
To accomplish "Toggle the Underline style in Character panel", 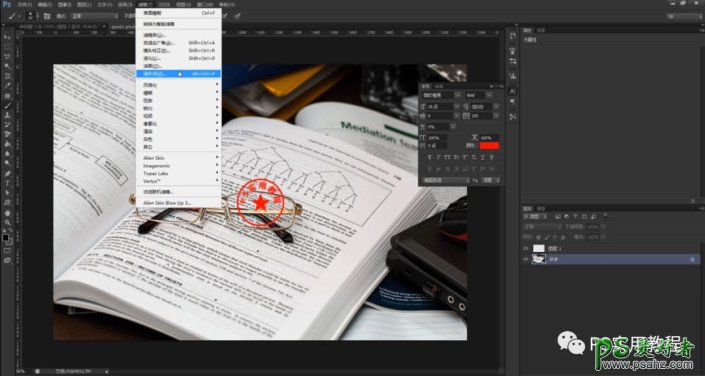I will (x=483, y=157).
